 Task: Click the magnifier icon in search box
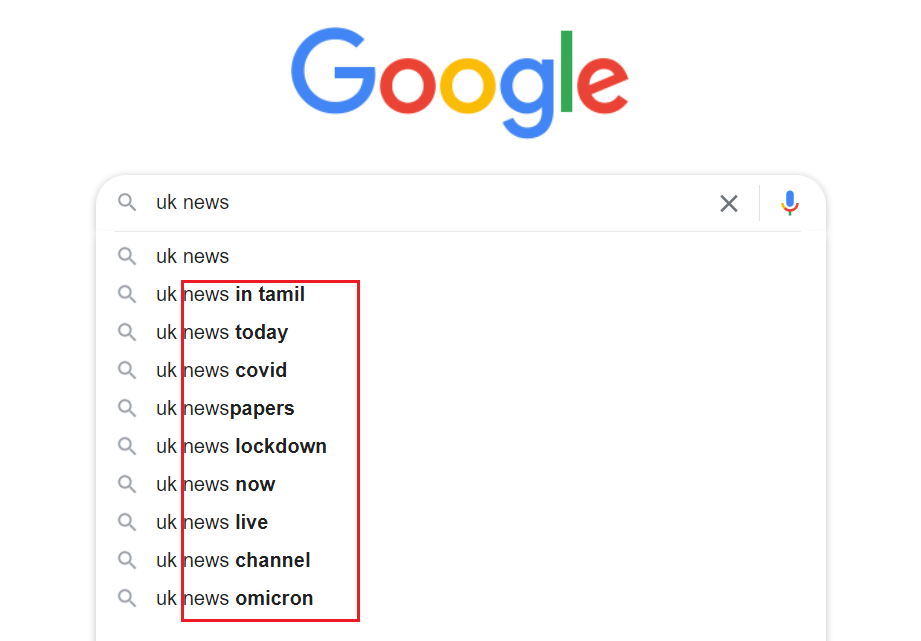127,203
